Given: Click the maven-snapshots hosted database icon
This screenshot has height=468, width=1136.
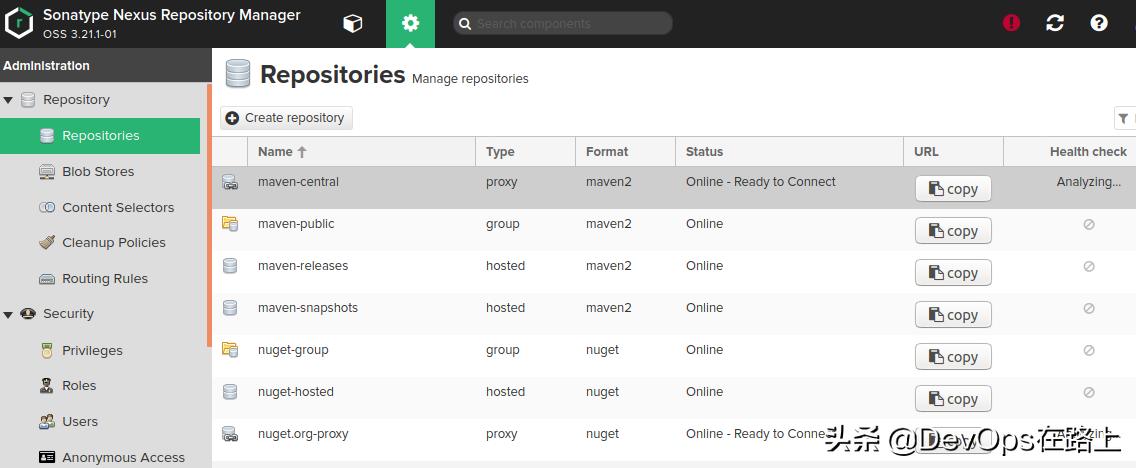Looking at the screenshot, I should (230, 308).
